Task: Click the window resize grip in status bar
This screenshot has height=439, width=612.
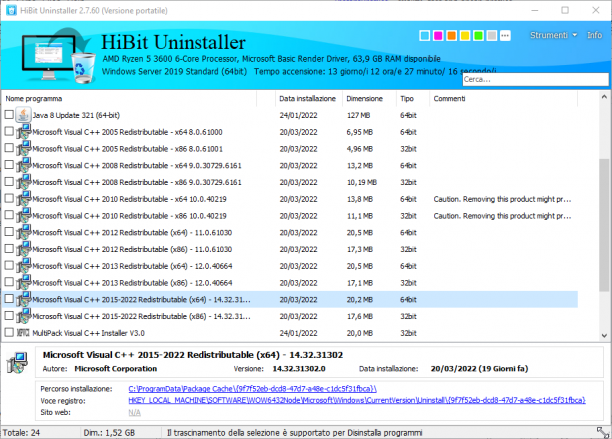Action: click(603, 432)
